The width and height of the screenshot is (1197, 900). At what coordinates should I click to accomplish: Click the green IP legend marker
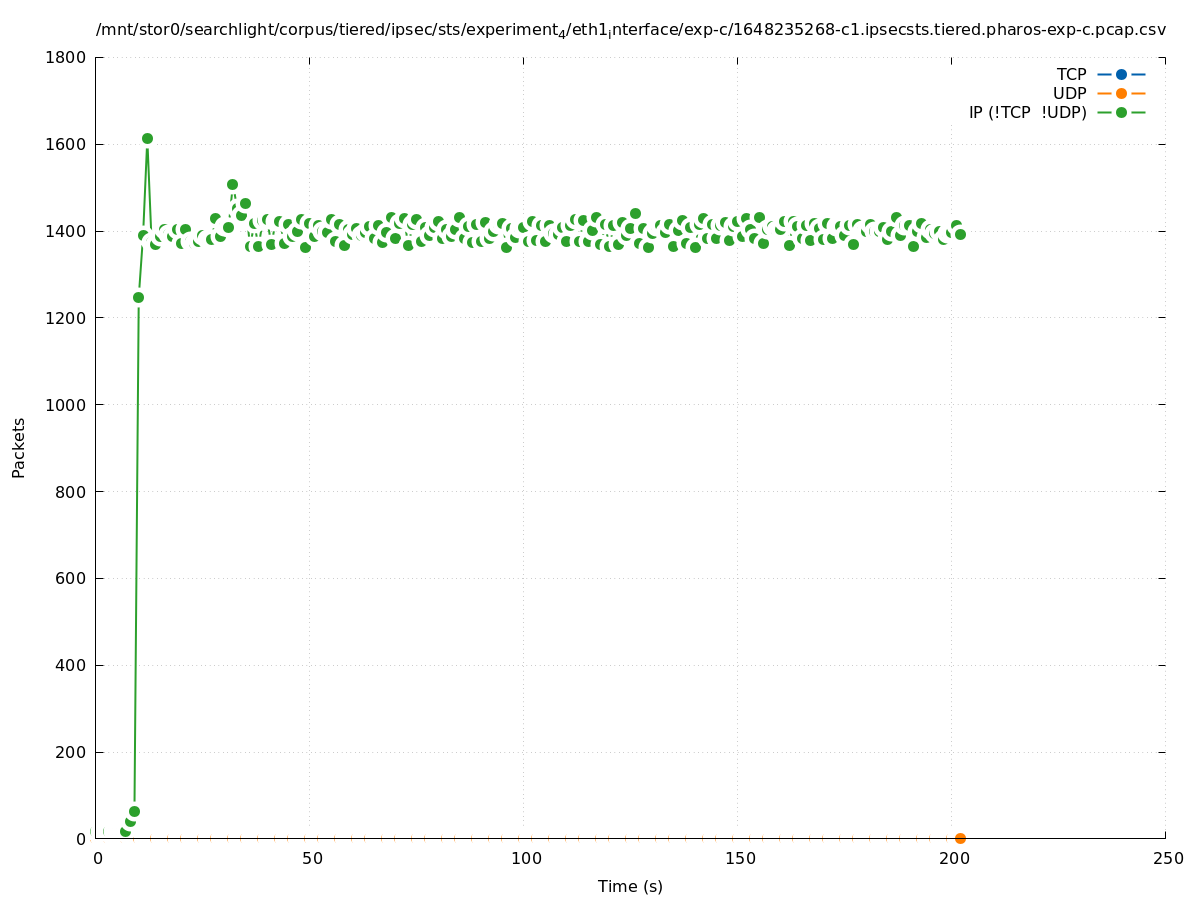(x=1121, y=113)
